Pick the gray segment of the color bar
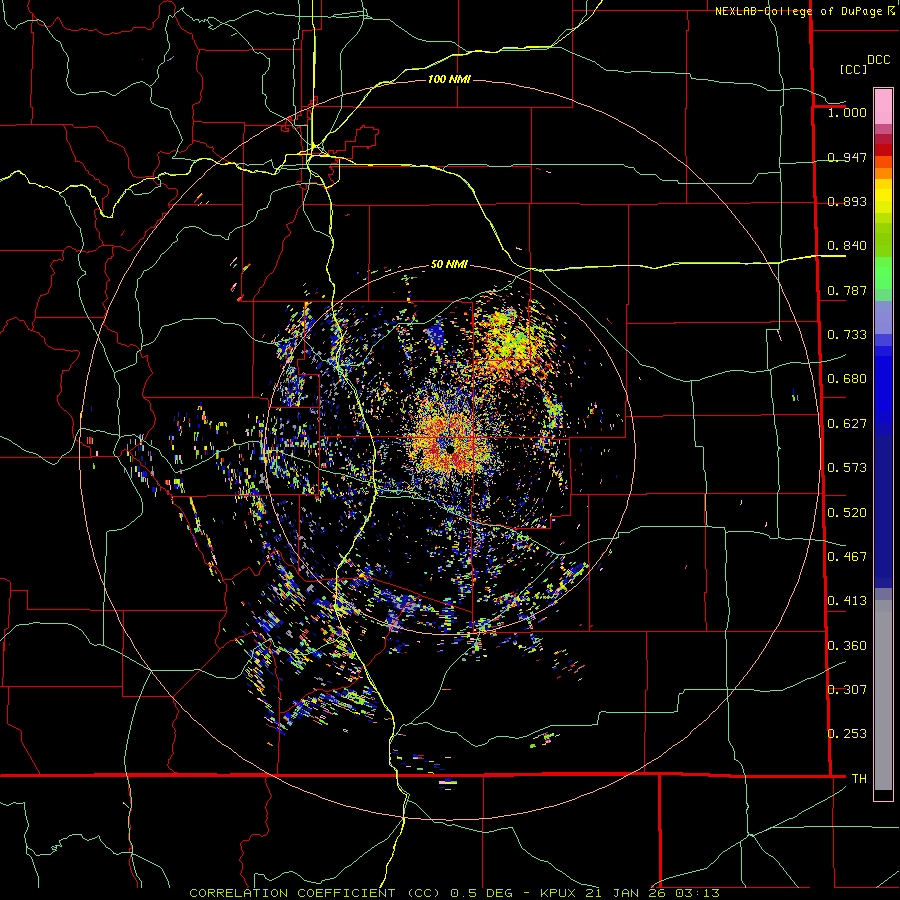The height and width of the screenshot is (900, 900). 883,695
